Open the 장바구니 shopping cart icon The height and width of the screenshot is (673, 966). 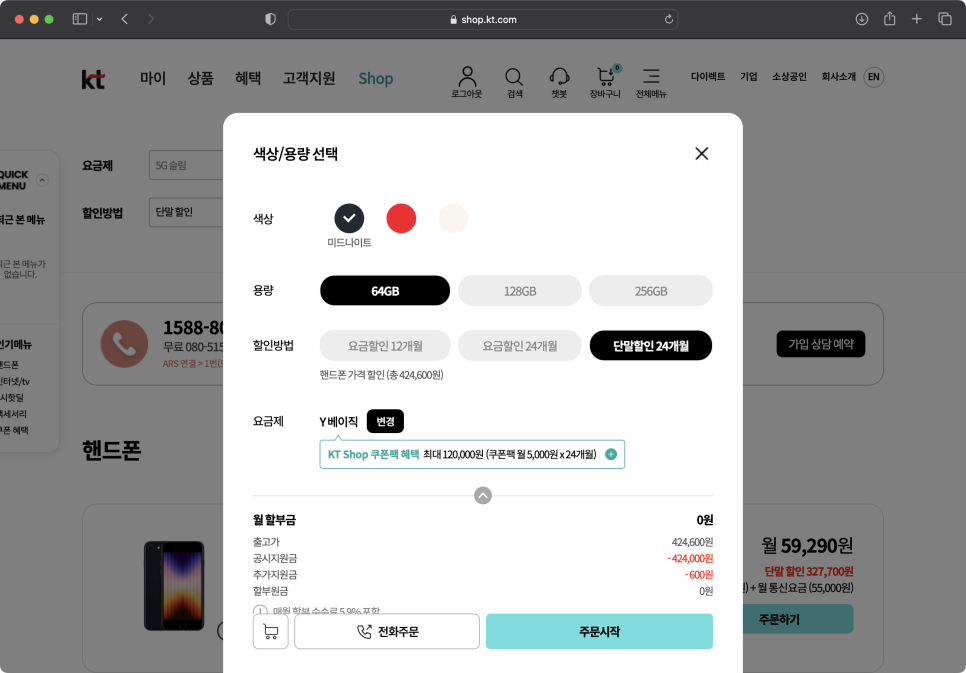(x=605, y=77)
